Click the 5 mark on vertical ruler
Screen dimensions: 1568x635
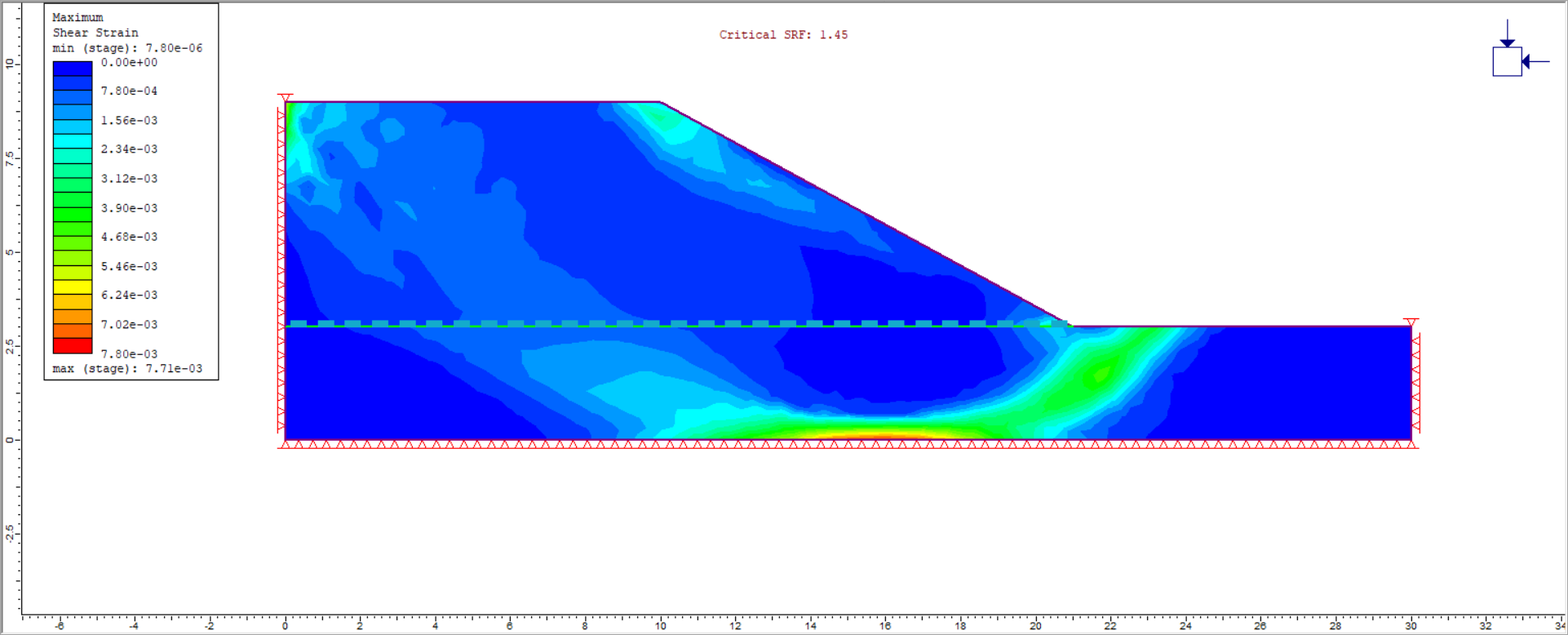[10, 252]
